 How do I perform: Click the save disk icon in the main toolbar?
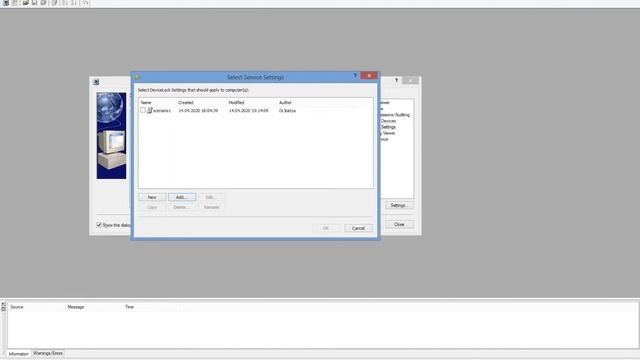(35, 3)
